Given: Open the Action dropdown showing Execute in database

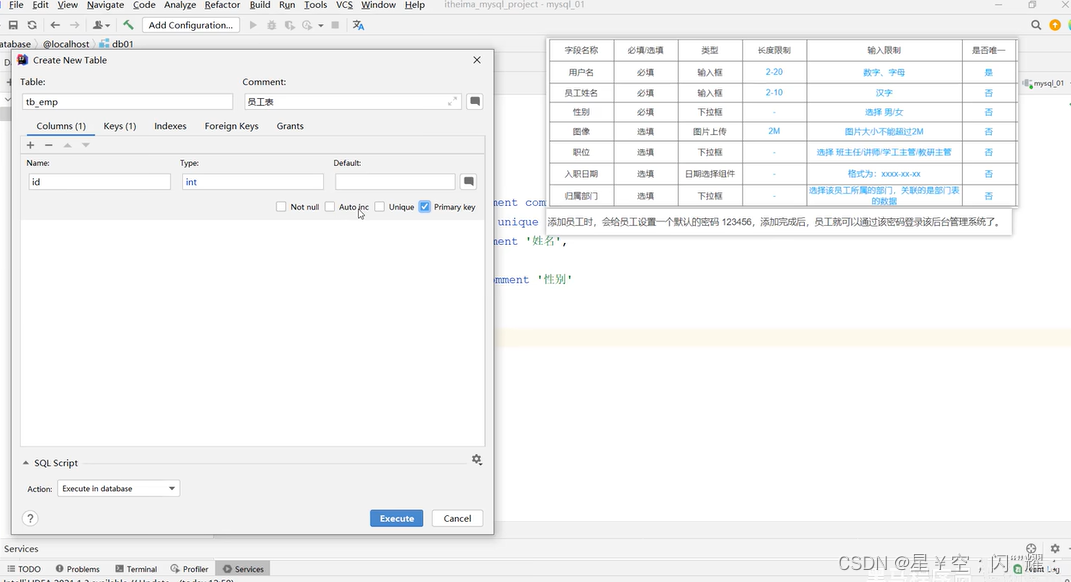Looking at the screenshot, I should coord(118,488).
